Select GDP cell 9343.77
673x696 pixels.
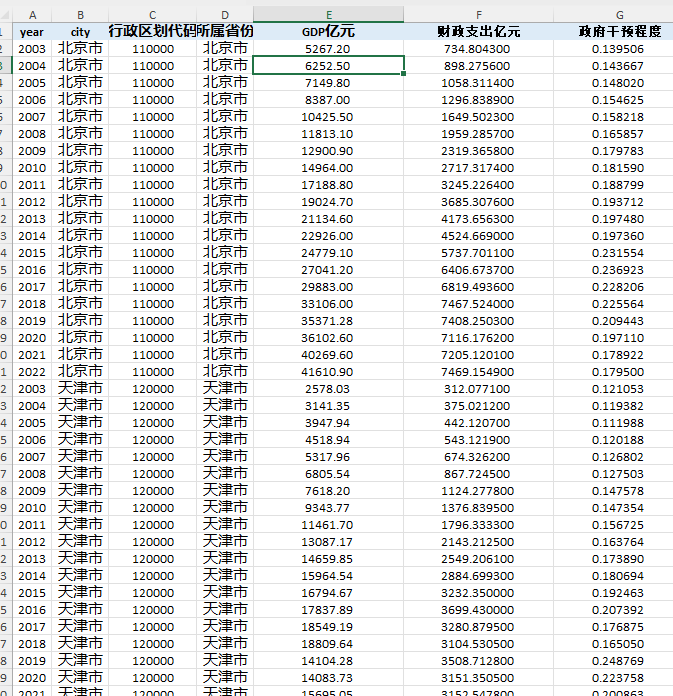(329, 508)
